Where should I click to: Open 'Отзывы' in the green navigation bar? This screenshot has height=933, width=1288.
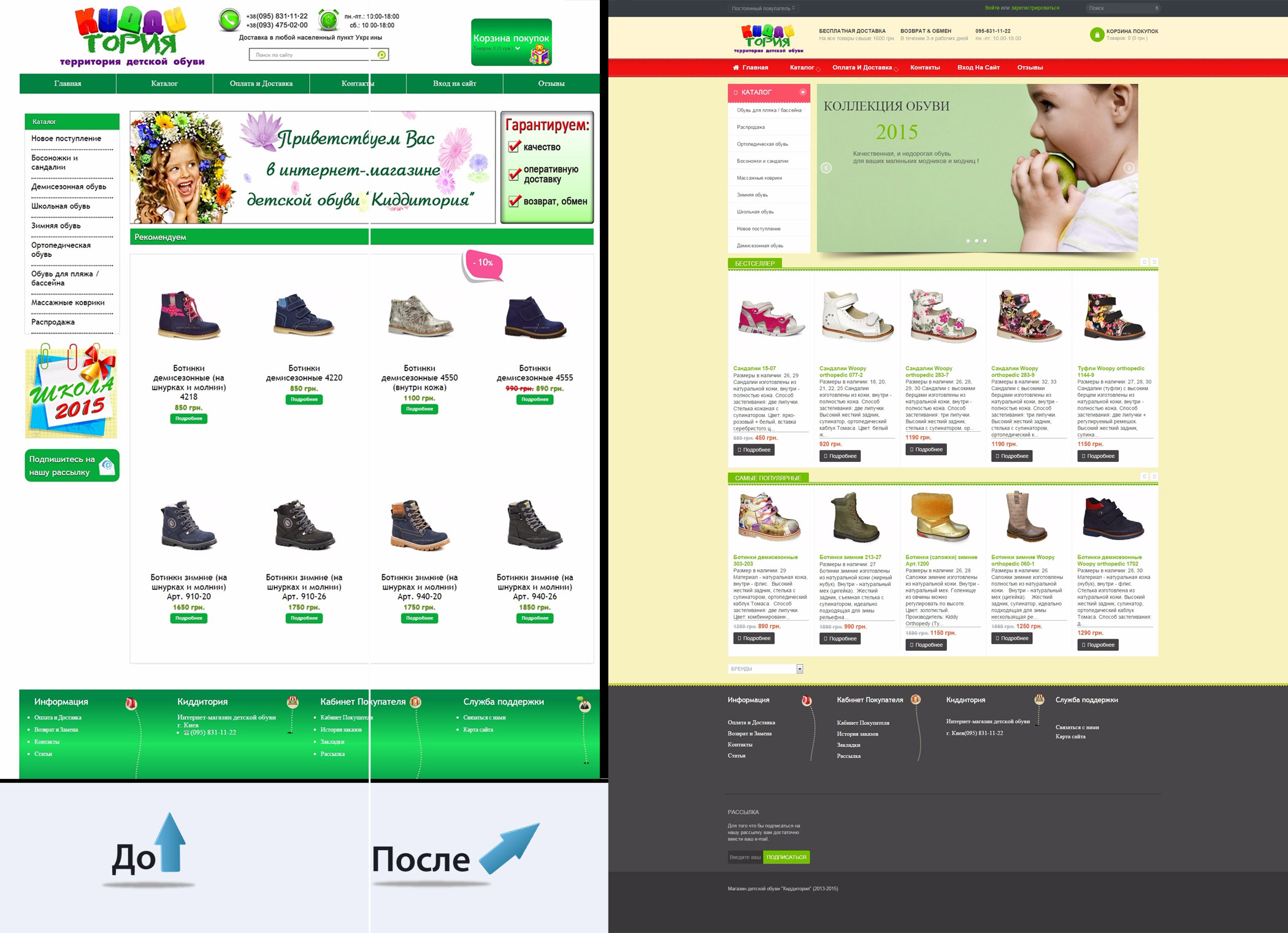tap(551, 83)
